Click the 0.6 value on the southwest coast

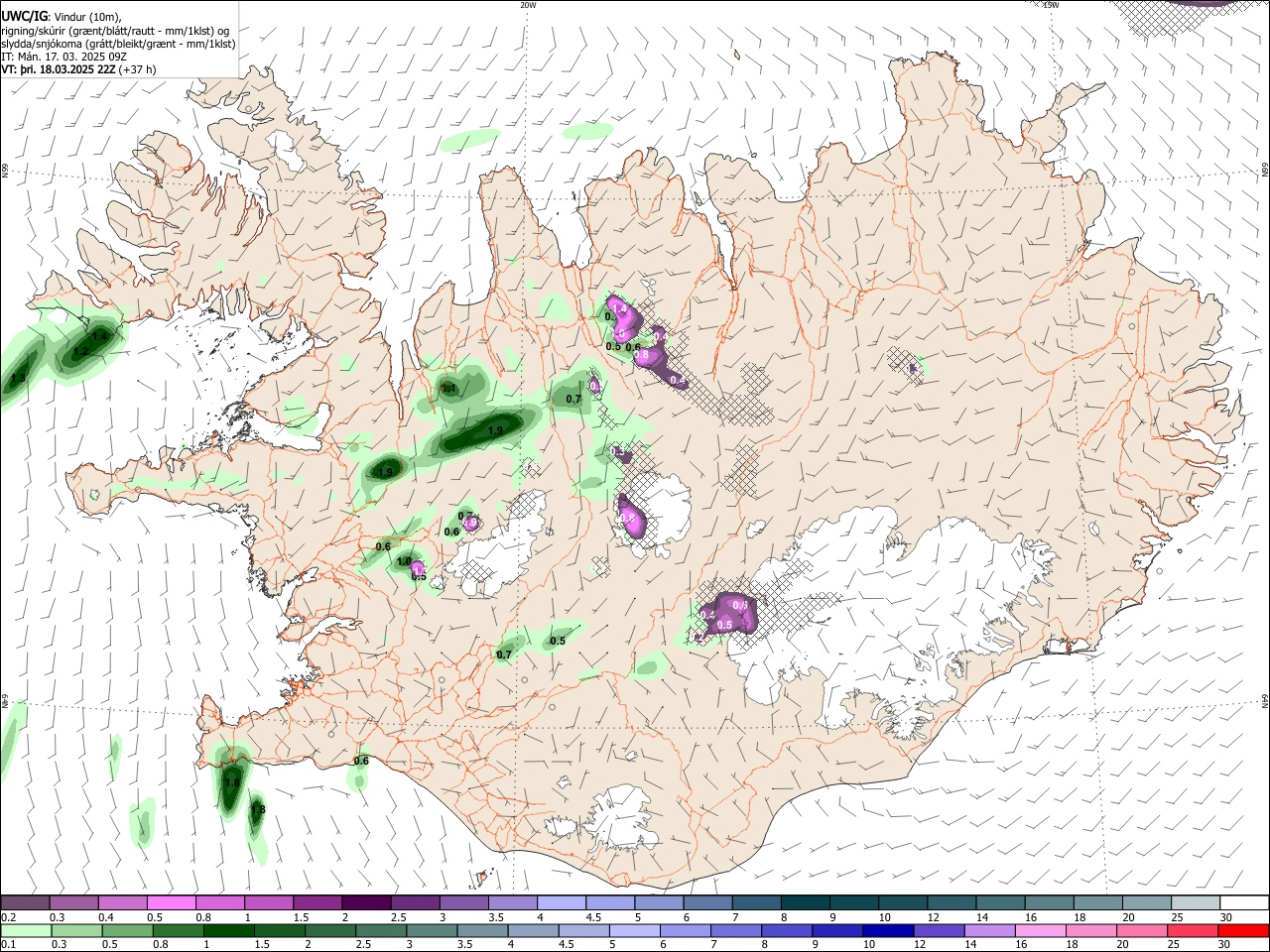coord(361,762)
